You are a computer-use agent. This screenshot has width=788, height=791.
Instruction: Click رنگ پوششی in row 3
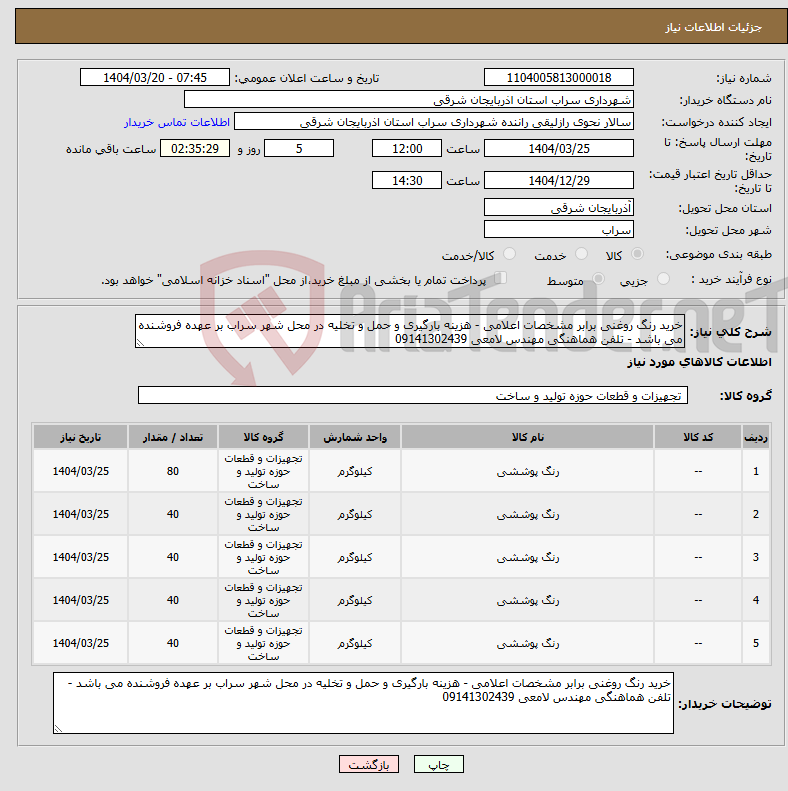[x=528, y=557]
